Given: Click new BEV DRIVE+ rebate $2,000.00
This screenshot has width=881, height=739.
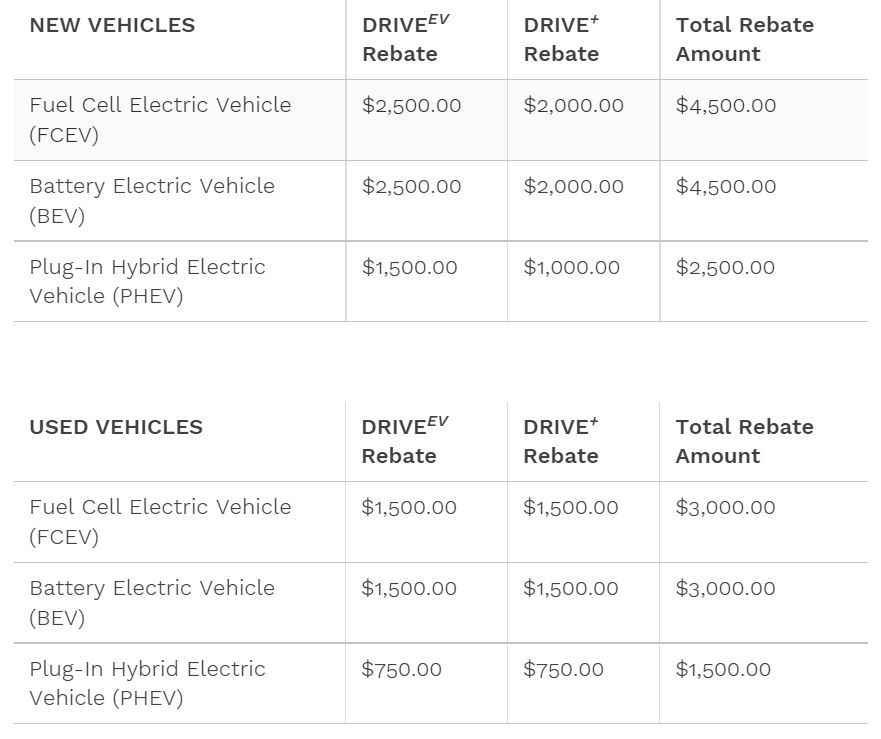Looking at the screenshot, I should (573, 186).
